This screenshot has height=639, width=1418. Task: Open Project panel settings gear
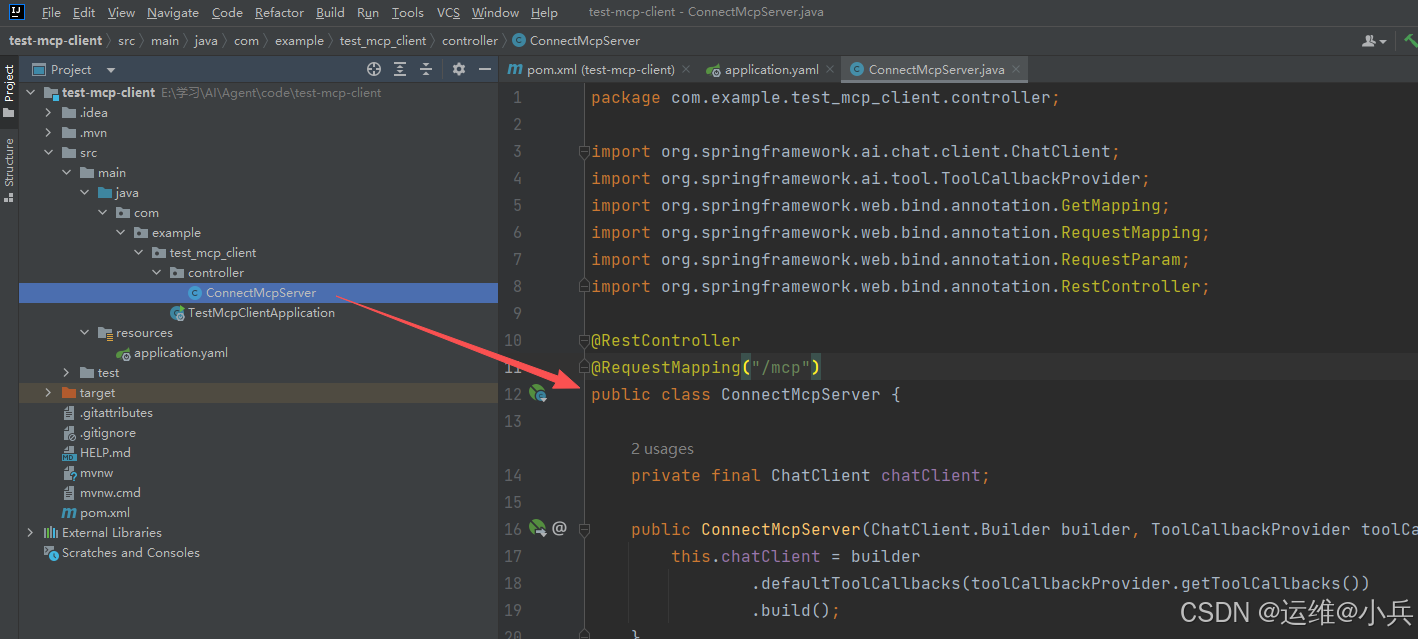click(459, 69)
